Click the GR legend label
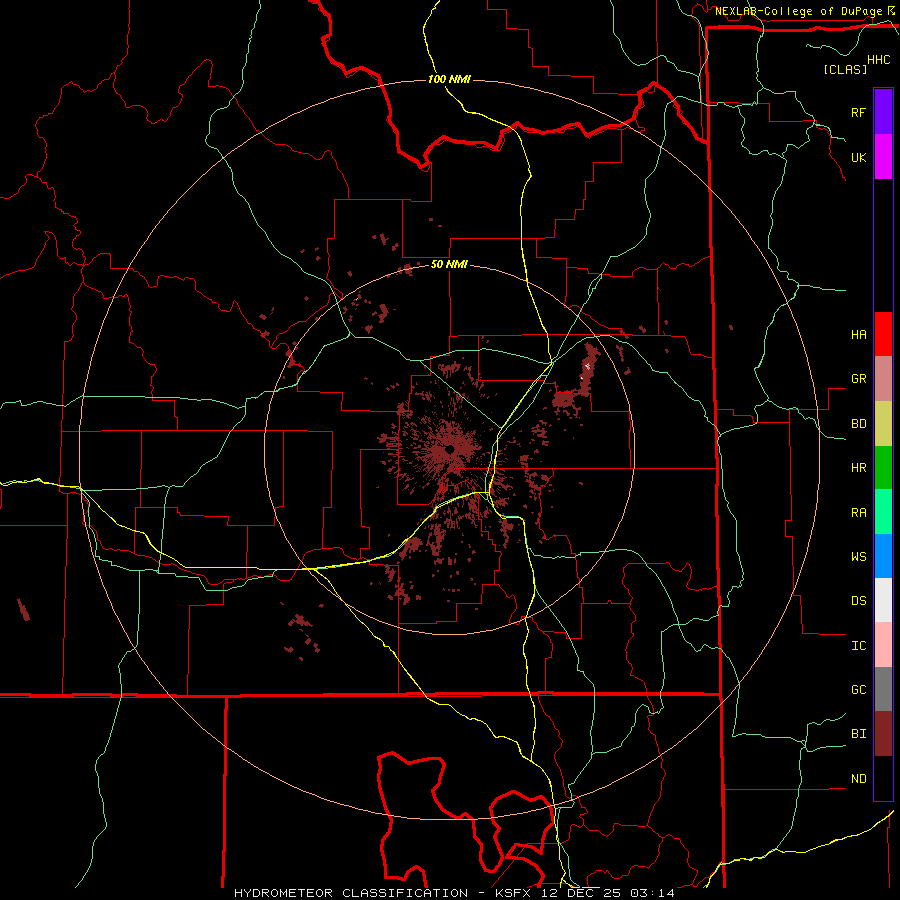900x900 pixels. 858,379
